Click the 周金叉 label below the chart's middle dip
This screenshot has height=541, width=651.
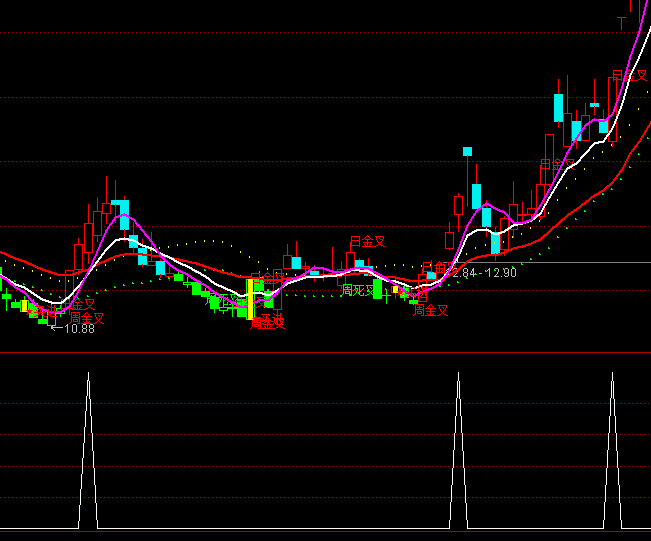click(430, 310)
